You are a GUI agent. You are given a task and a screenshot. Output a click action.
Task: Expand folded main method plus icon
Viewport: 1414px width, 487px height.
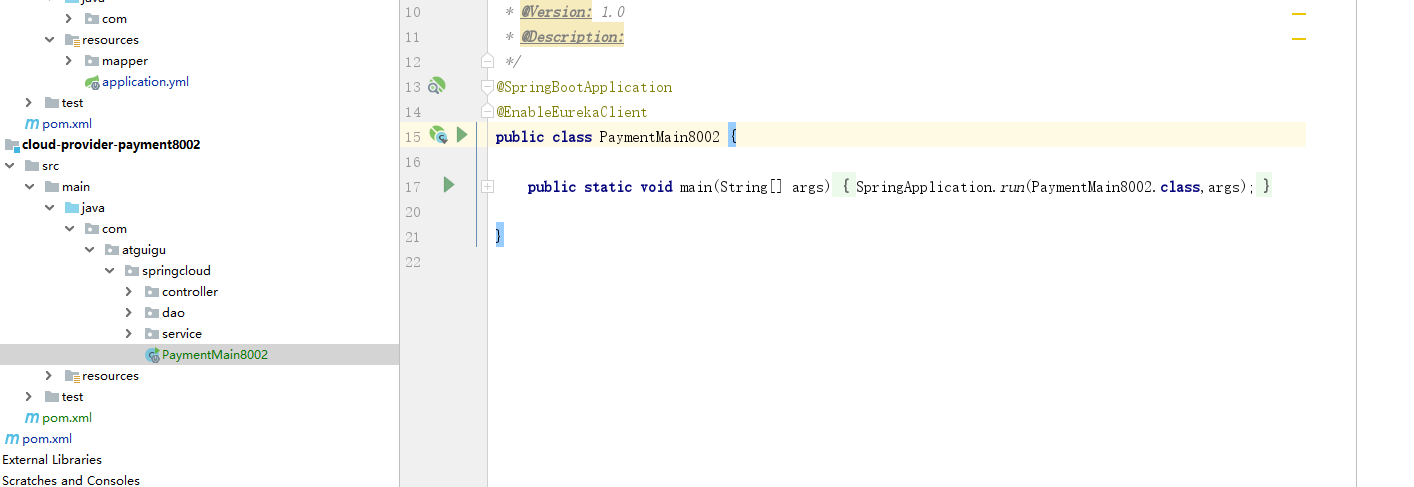coord(487,186)
